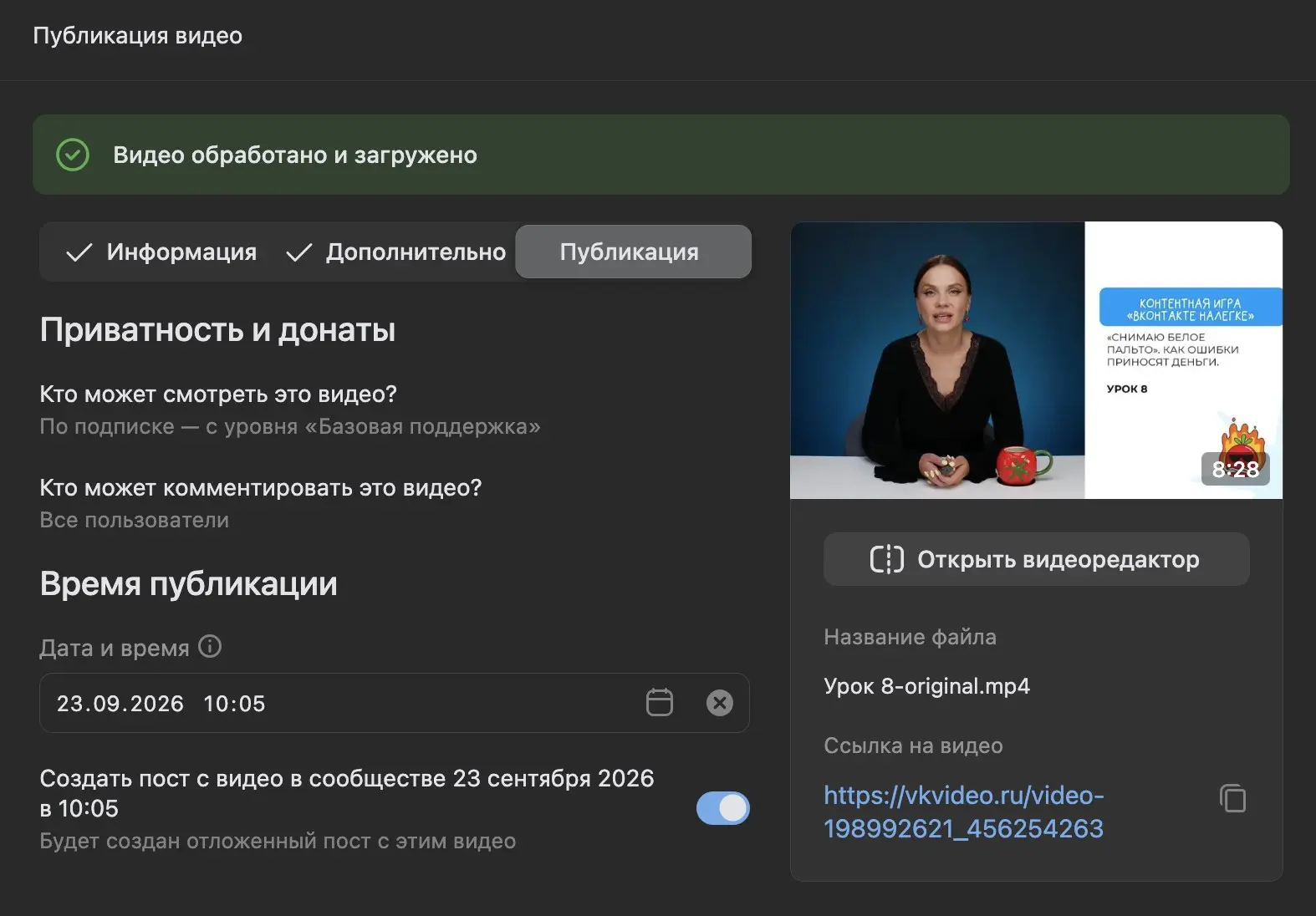Expand the Кто может смотреть это видео setting
The height and width of the screenshot is (916, 1316).
point(290,410)
